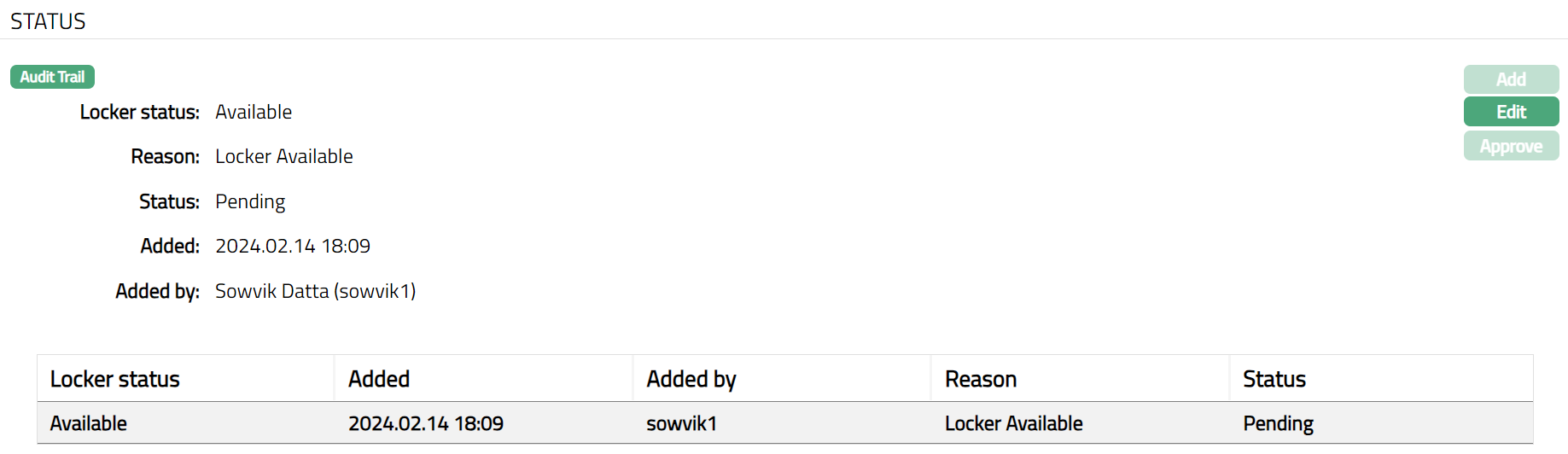Click the date cell in the table row
Viewport: 1568px width, 454px height.
tap(426, 423)
